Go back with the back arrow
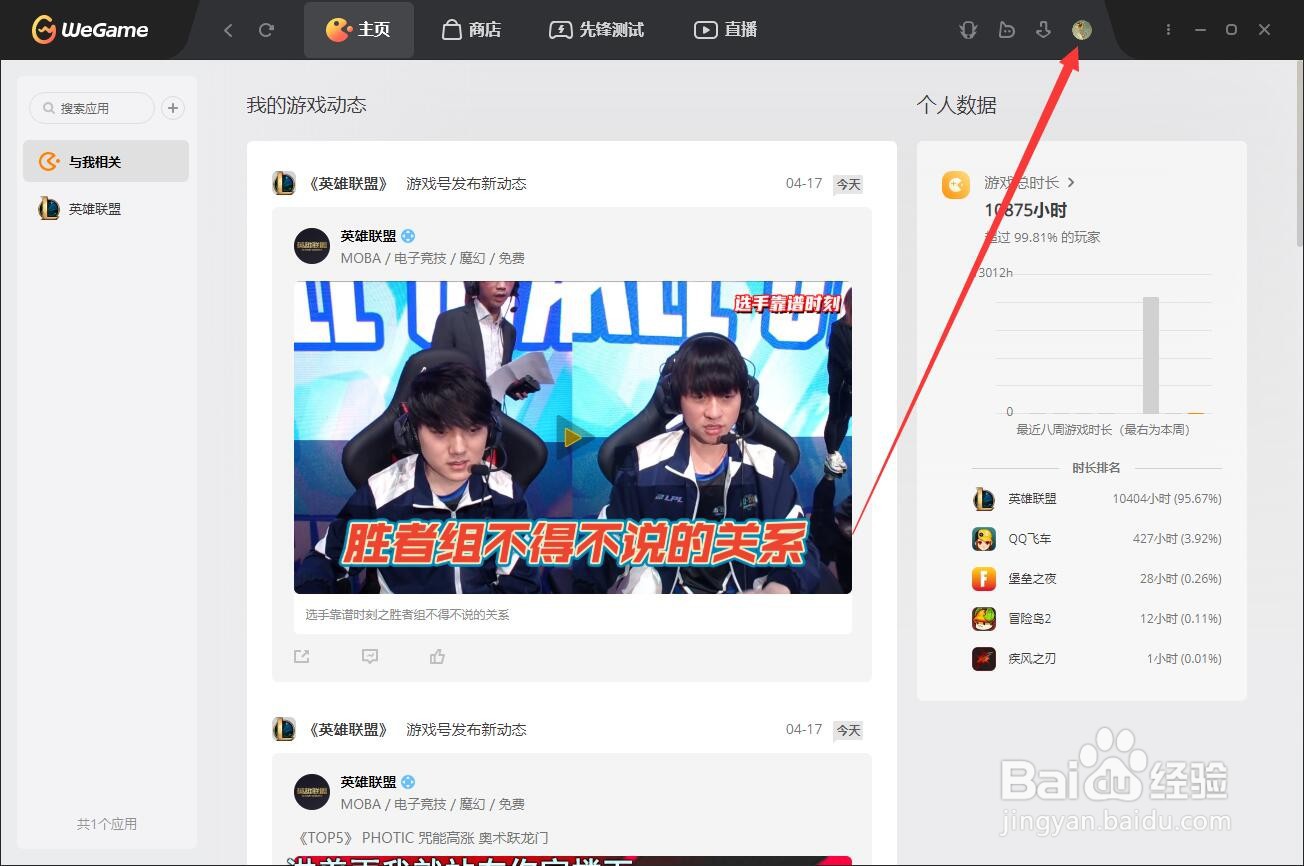 point(228,30)
